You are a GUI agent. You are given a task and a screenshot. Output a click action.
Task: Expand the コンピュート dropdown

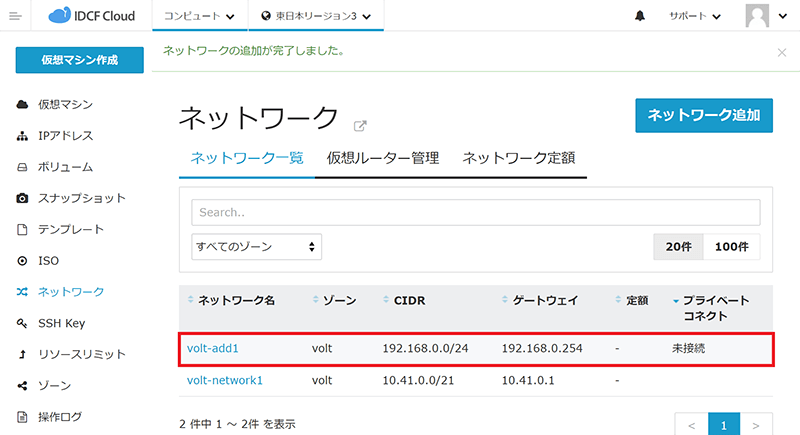[x=198, y=17]
